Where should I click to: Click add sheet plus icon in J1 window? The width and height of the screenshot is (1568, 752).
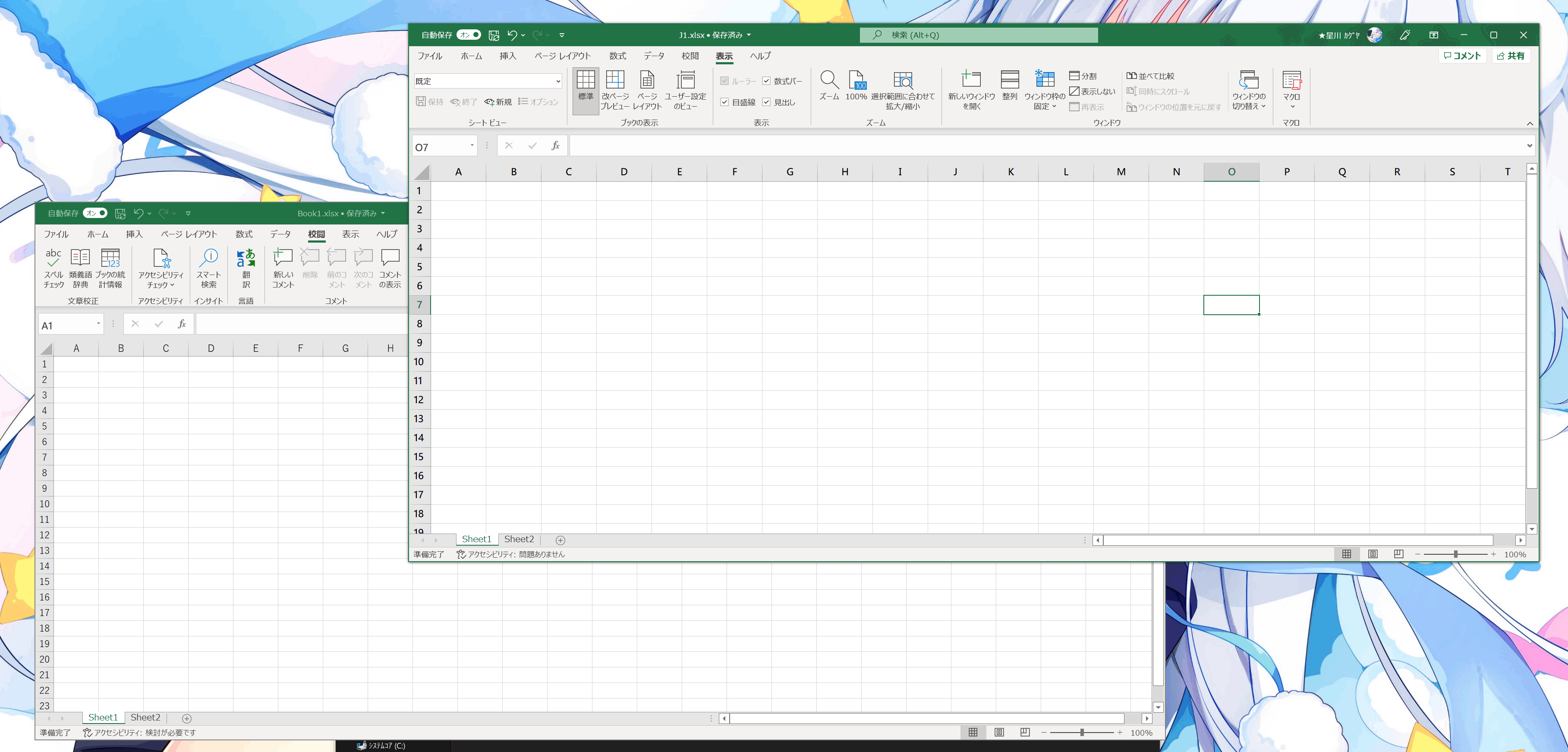tap(560, 540)
